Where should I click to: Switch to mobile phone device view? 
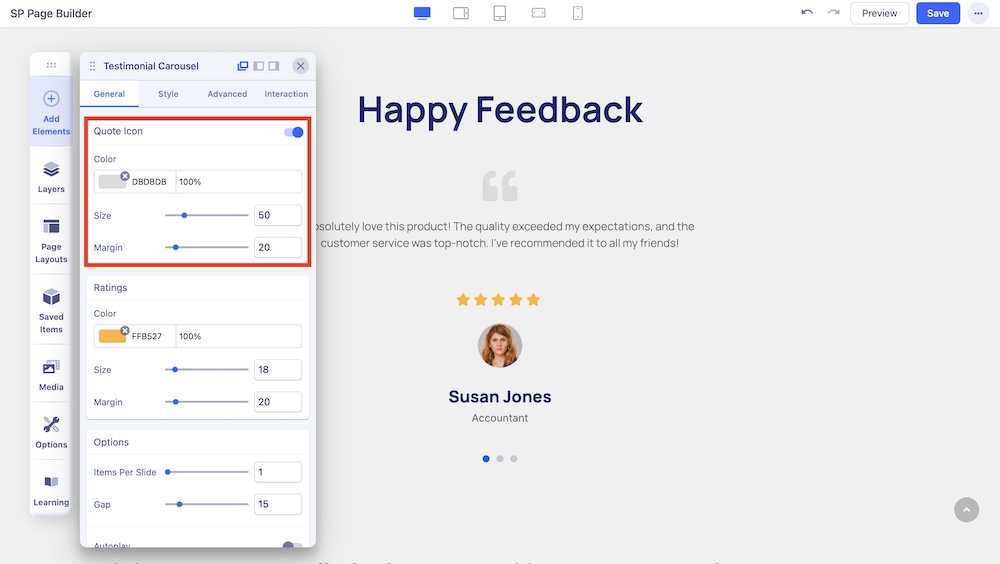tap(578, 13)
